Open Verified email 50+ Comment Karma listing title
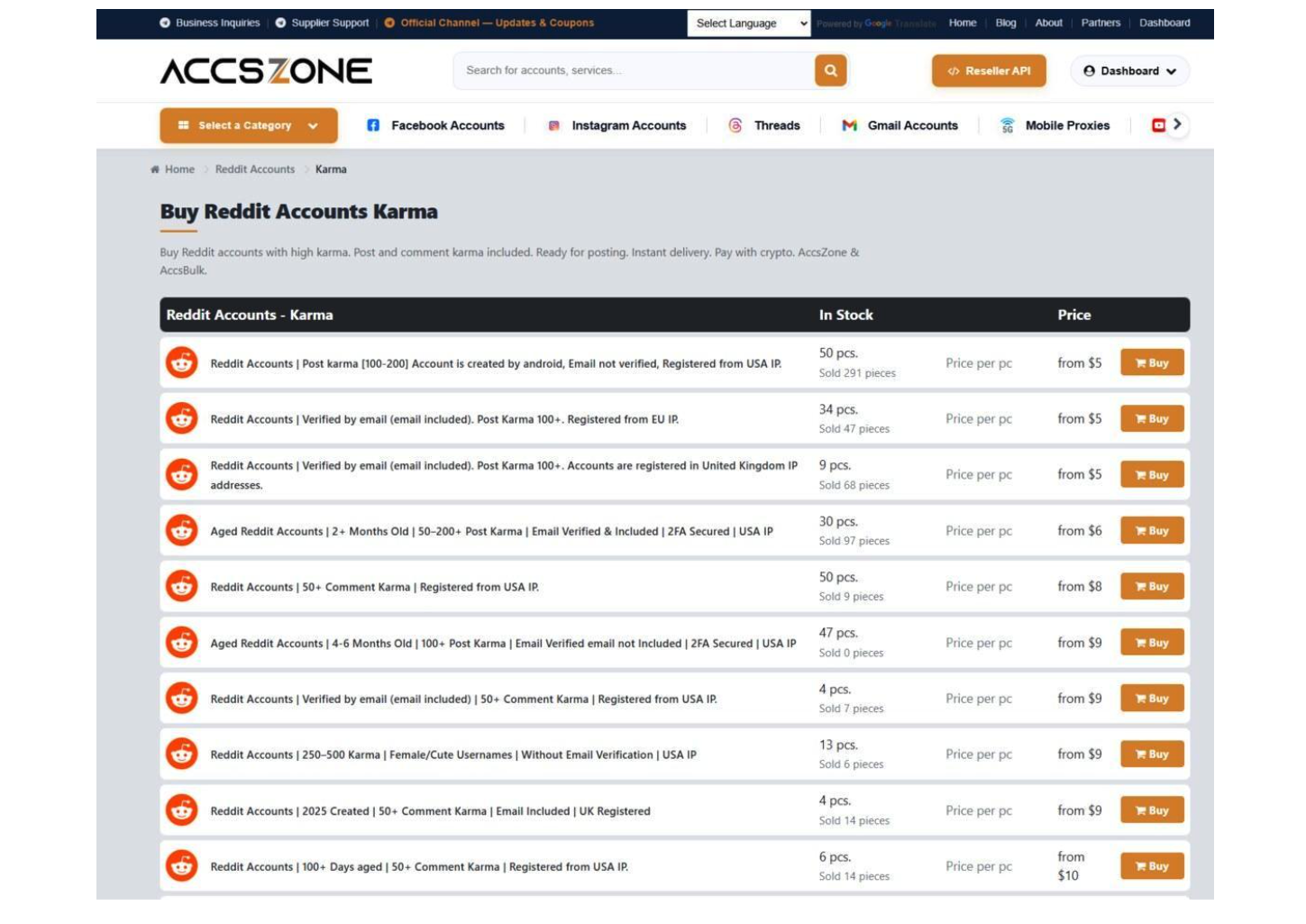Screen dimensions: 1306x924 464,699
